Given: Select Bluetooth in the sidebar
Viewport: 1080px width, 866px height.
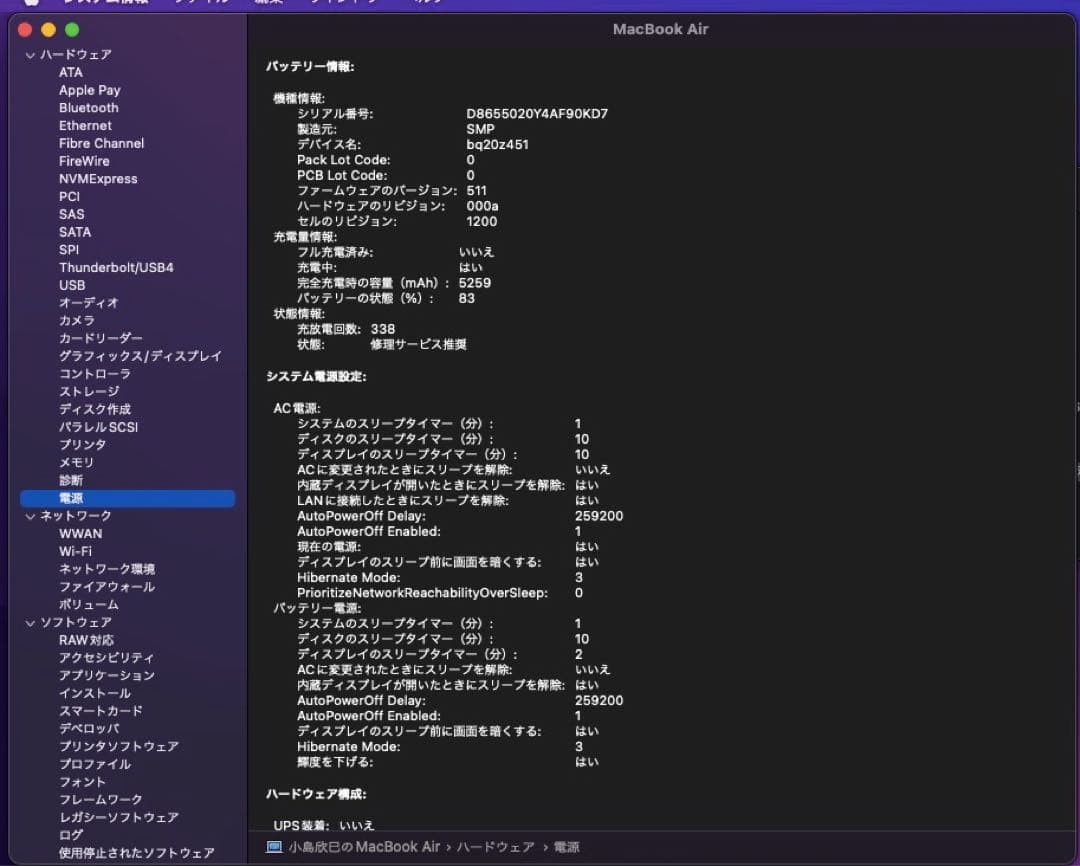Looking at the screenshot, I should [88, 108].
